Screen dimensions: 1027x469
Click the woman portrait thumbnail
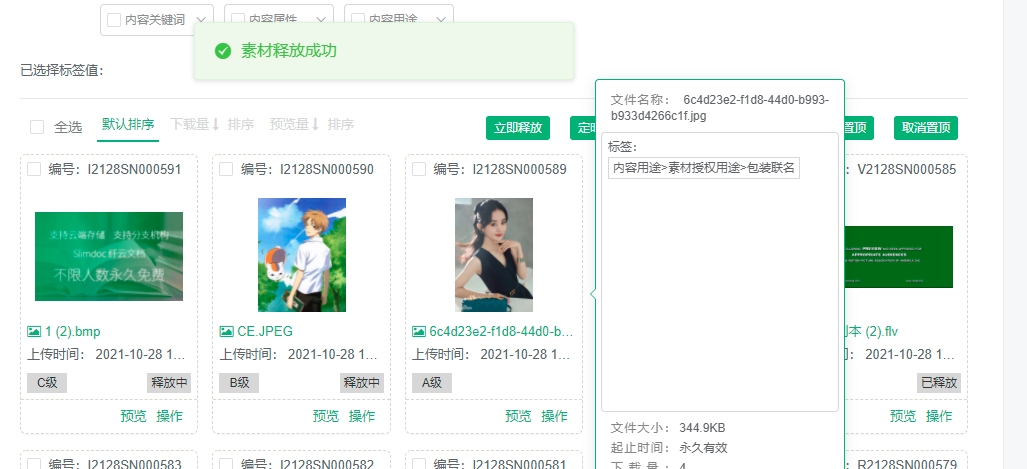click(494, 255)
